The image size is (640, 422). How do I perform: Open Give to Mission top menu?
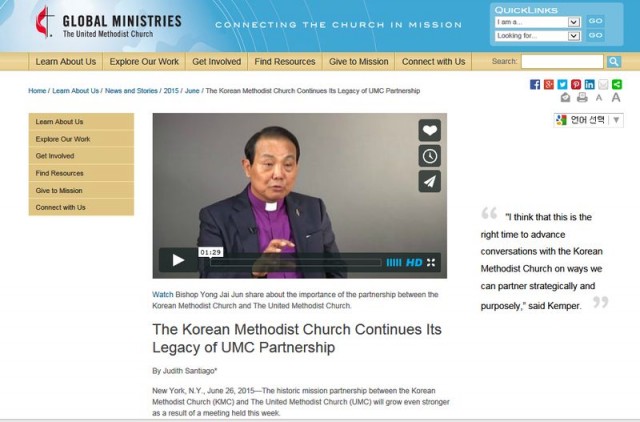358,62
